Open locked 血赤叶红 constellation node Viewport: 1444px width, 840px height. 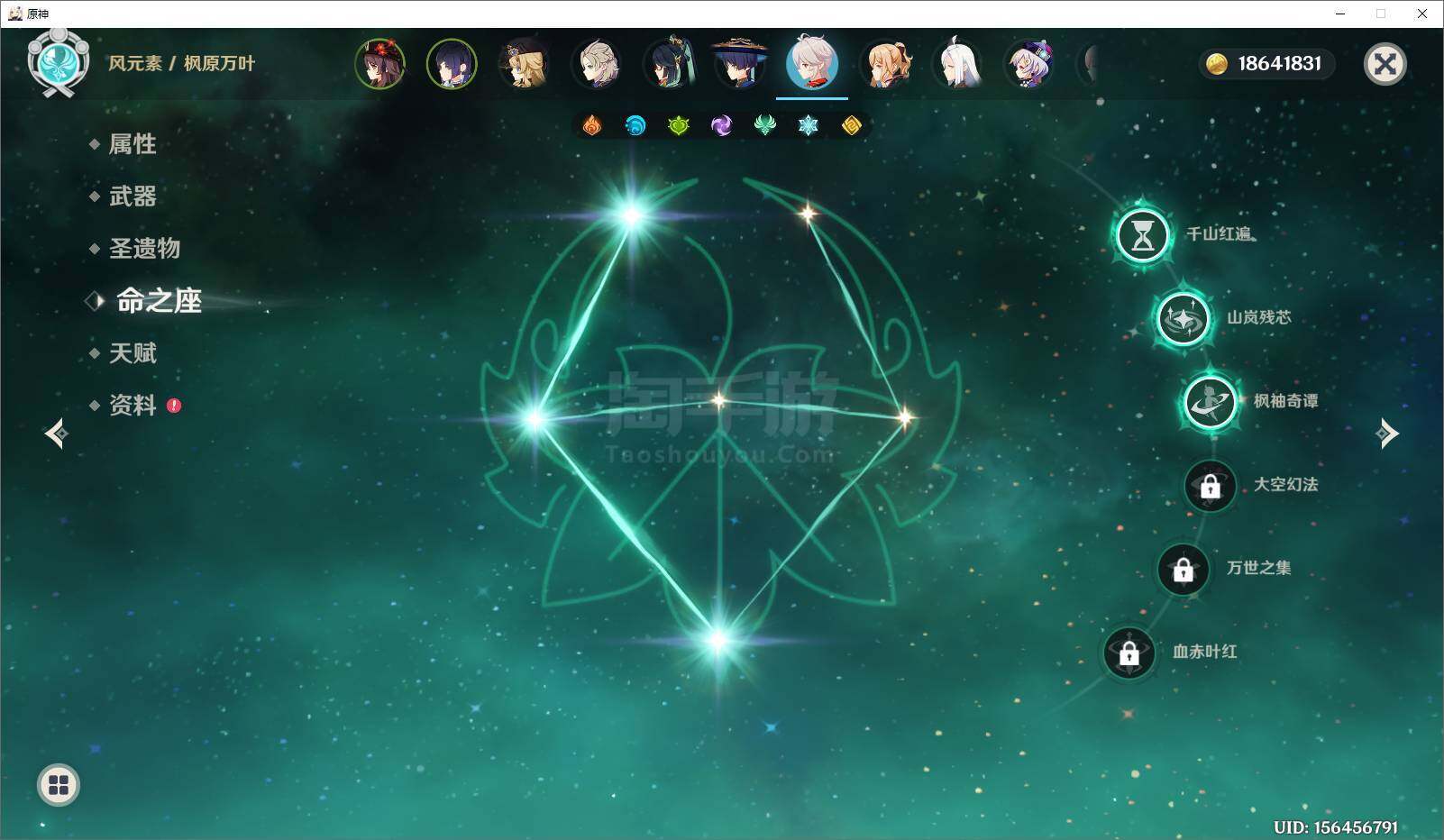1129,653
